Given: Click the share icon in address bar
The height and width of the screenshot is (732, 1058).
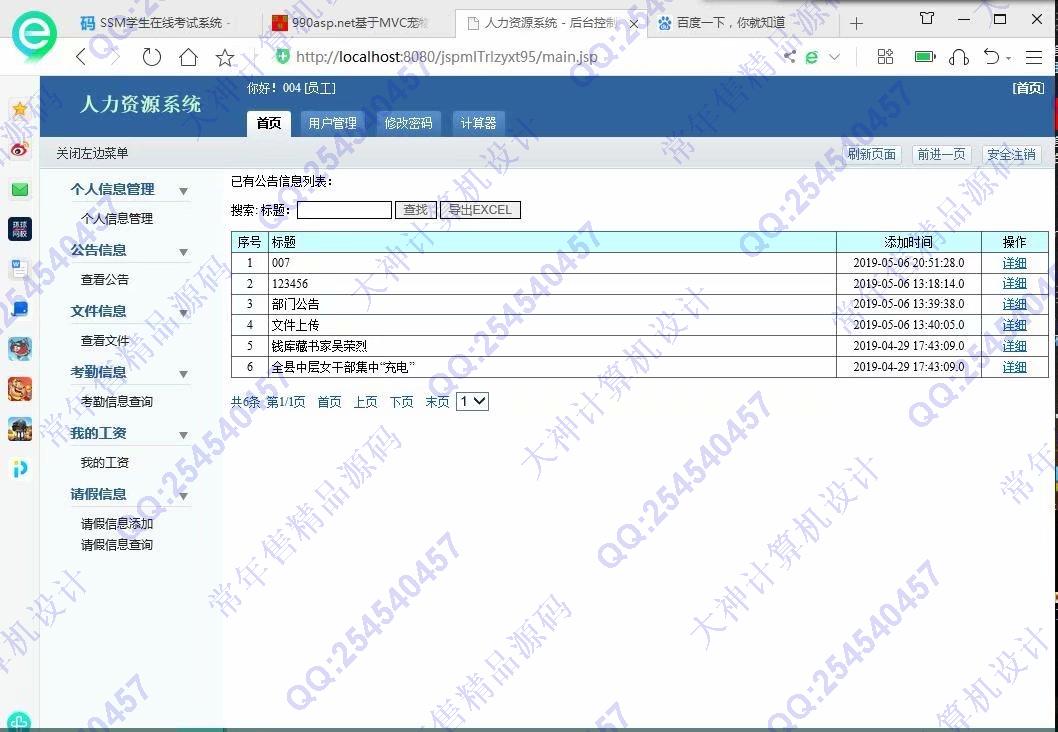Looking at the screenshot, I should [x=789, y=57].
